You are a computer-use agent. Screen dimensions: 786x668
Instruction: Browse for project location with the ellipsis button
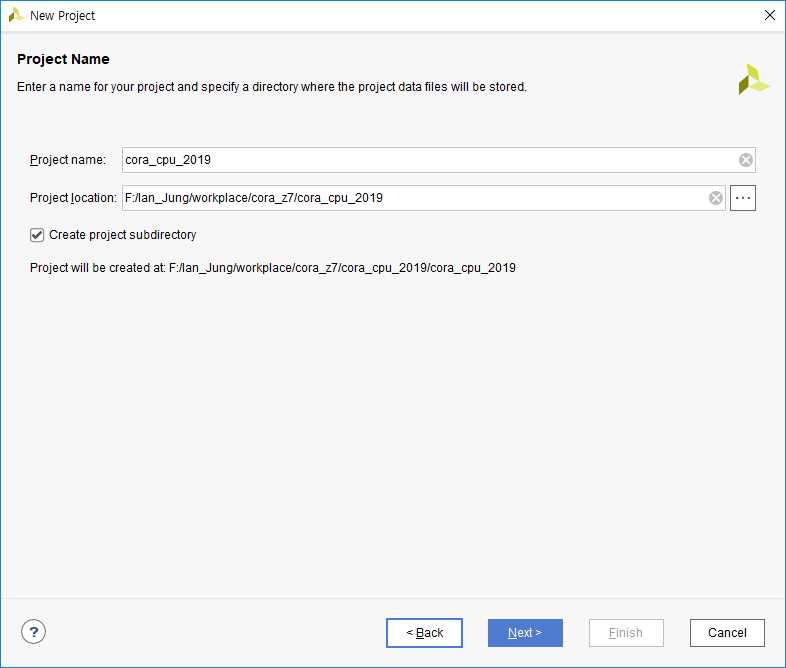pos(742,198)
